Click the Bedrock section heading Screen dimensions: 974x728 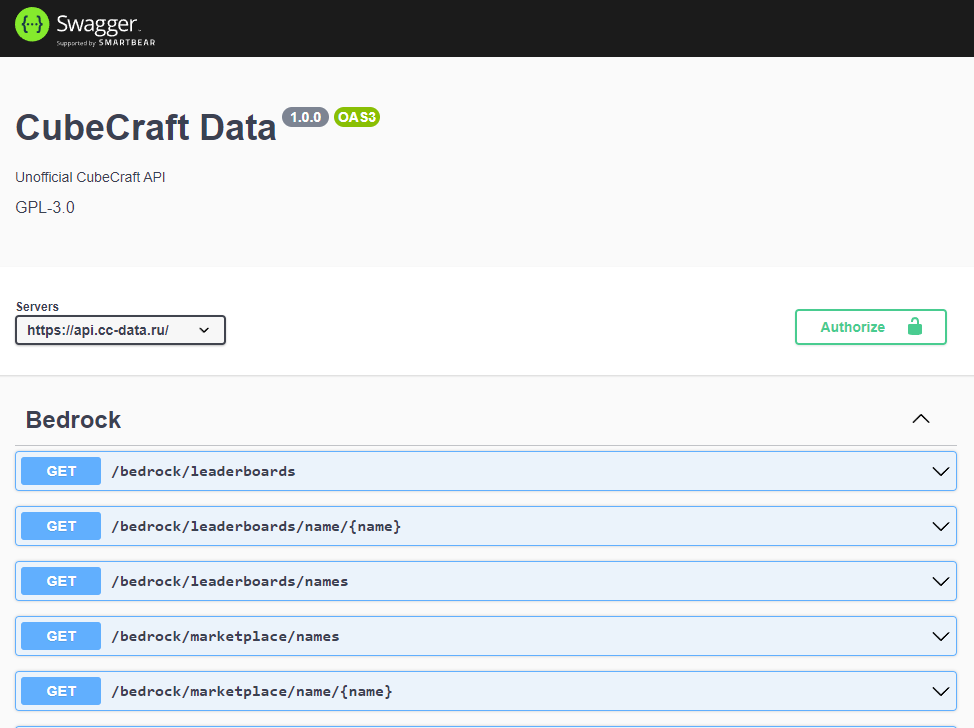pos(73,420)
